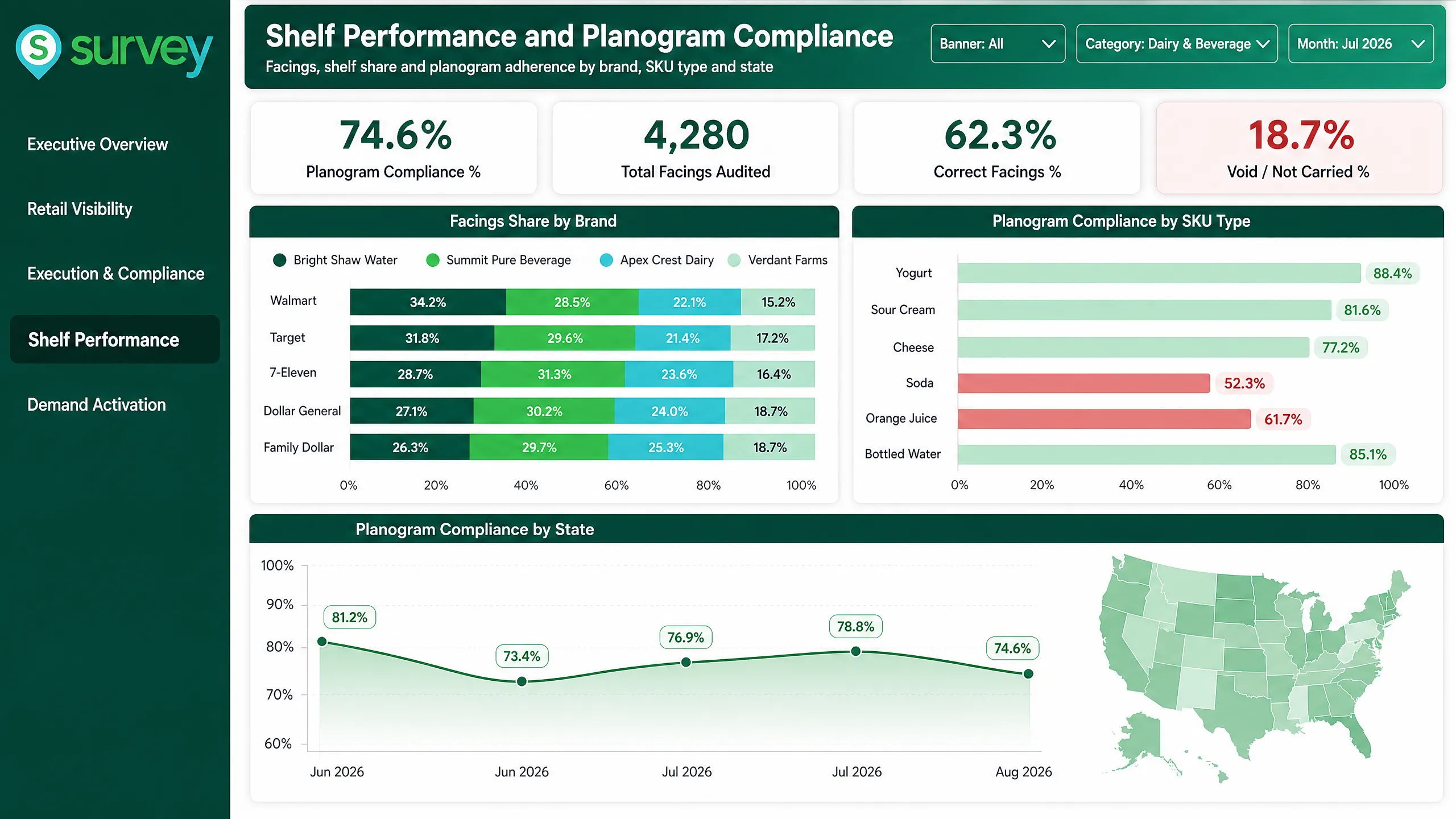
Task: Toggle Summit Pure Beverage legend swatch
Action: [x=433, y=260]
